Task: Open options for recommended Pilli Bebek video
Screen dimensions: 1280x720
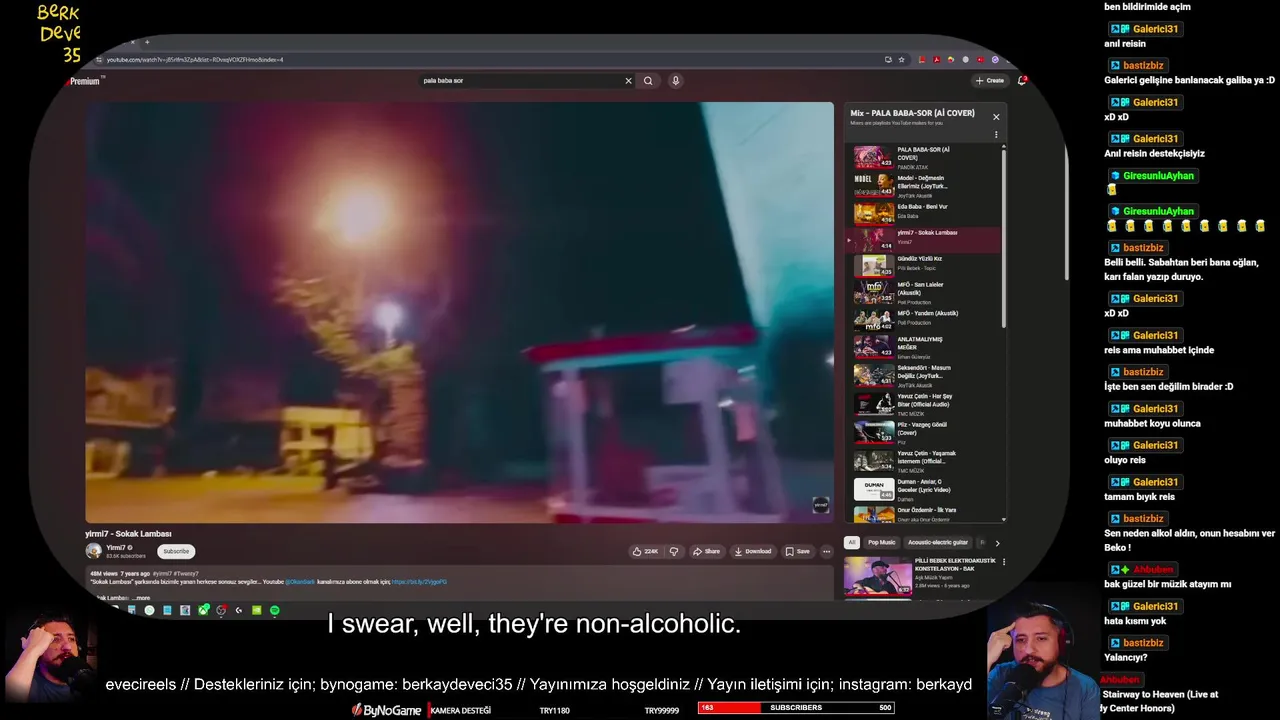Action: point(1003,562)
